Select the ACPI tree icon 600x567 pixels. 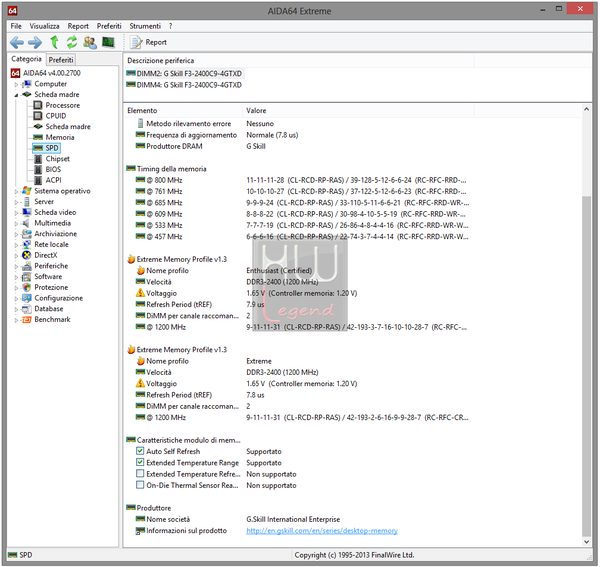[x=38, y=180]
